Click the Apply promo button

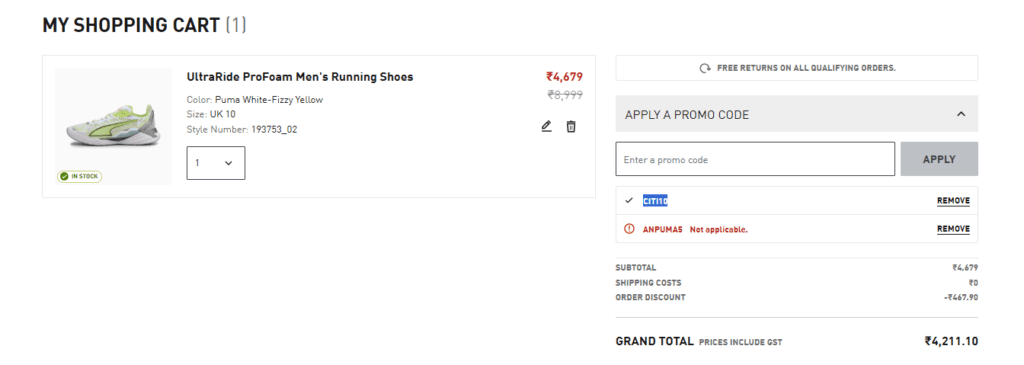pos(939,159)
